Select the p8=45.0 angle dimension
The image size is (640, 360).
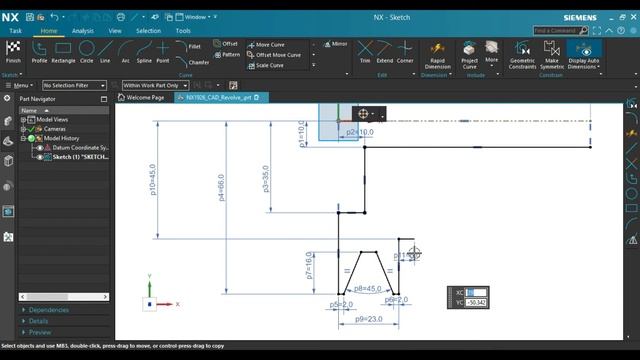[368, 289]
